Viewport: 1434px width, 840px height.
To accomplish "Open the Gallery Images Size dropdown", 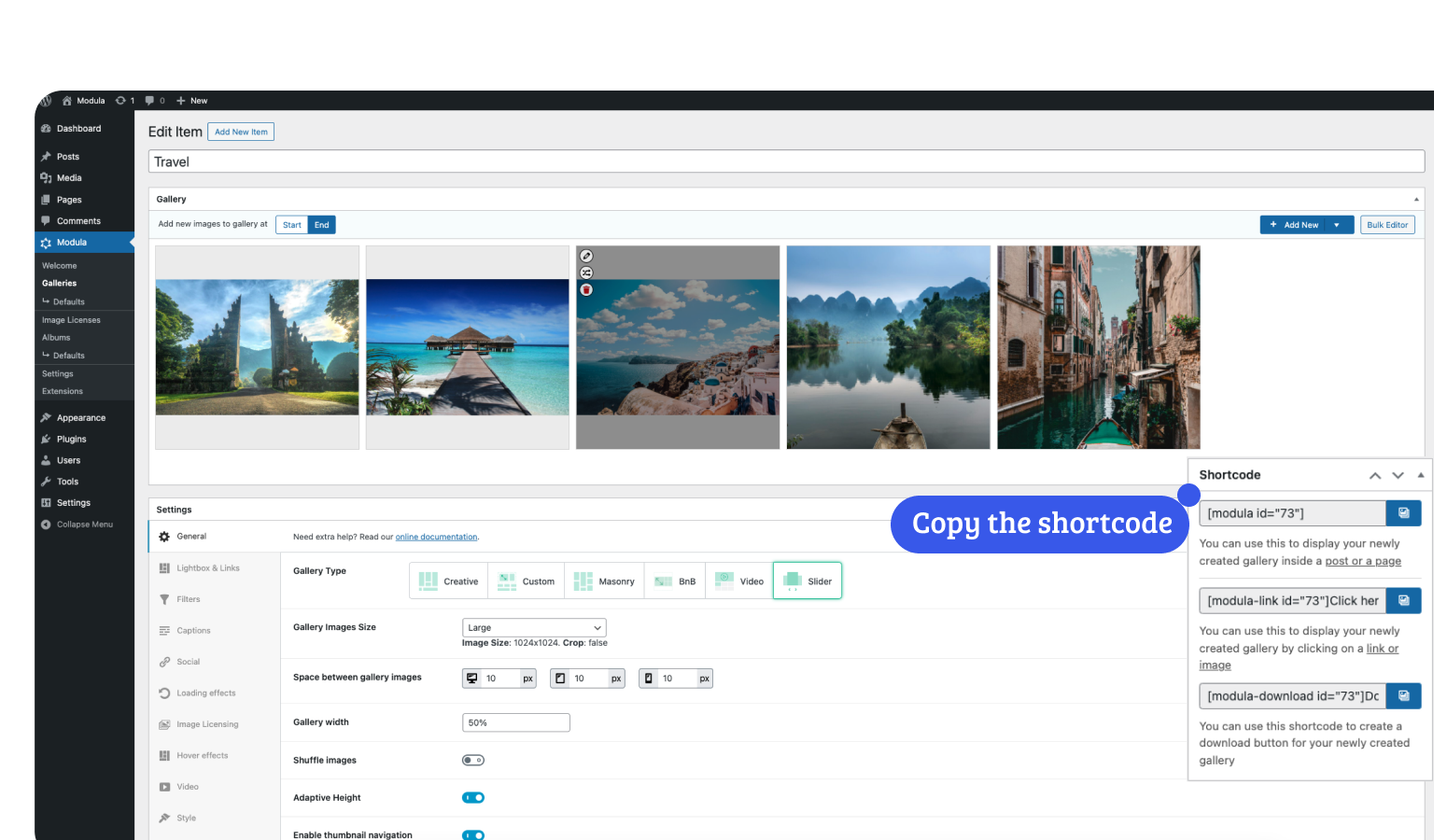I will [x=534, y=628].
